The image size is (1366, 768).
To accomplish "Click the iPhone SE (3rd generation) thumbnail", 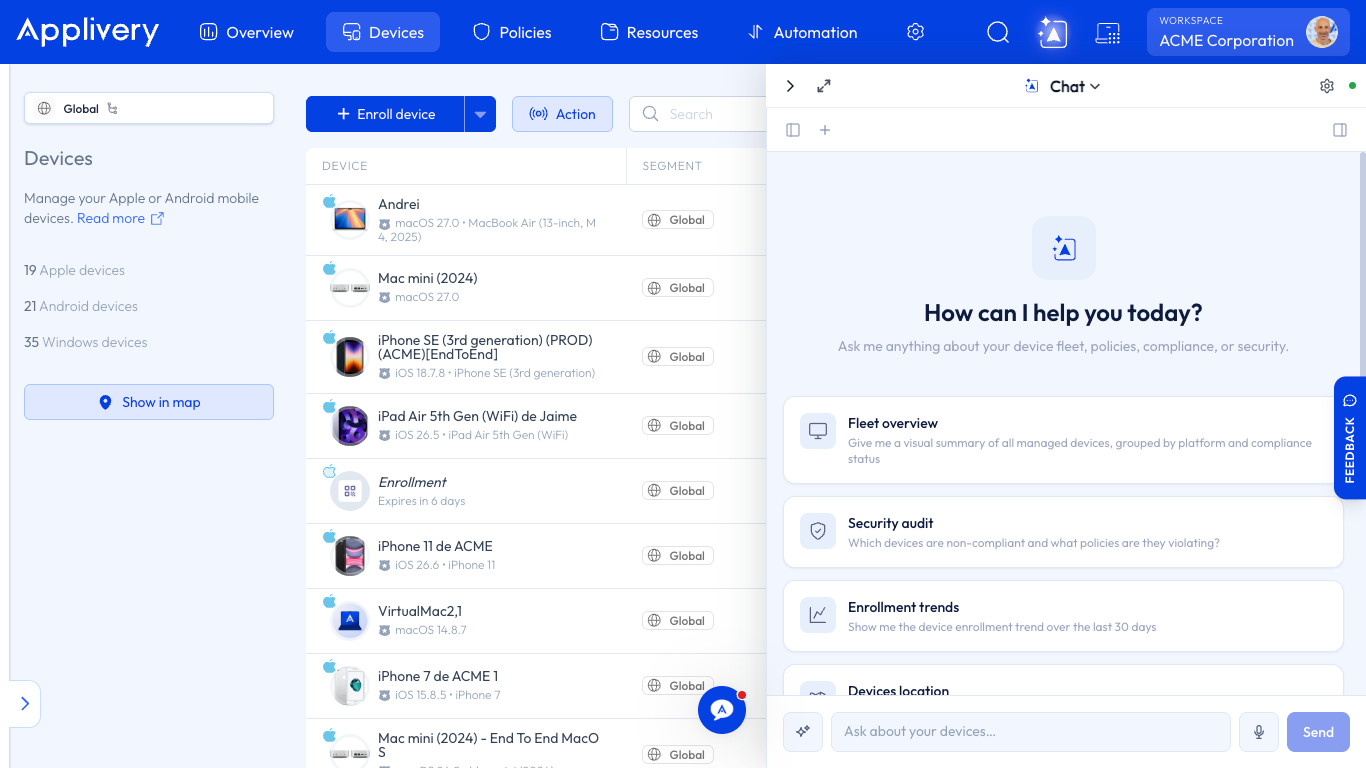I will [350, 357].
